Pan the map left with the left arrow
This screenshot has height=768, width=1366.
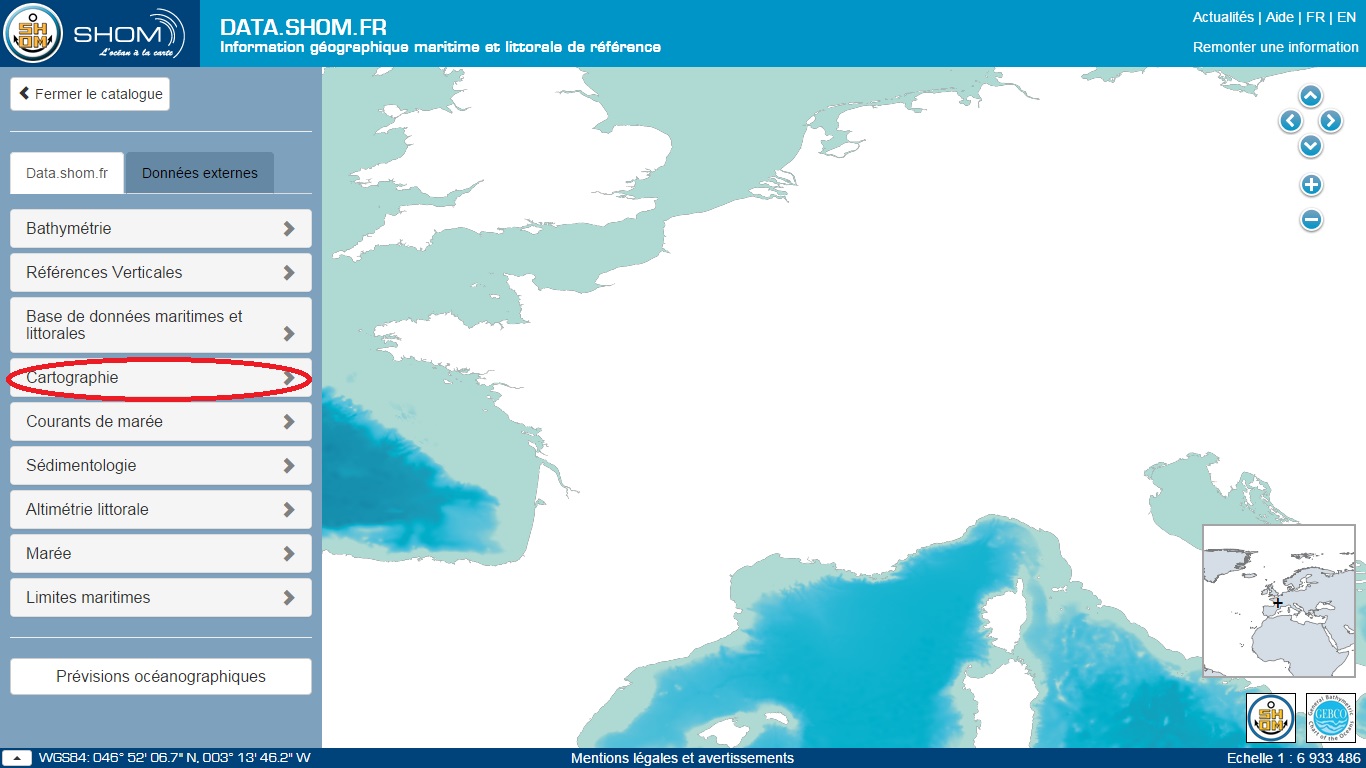click(x=1290, y=121)
